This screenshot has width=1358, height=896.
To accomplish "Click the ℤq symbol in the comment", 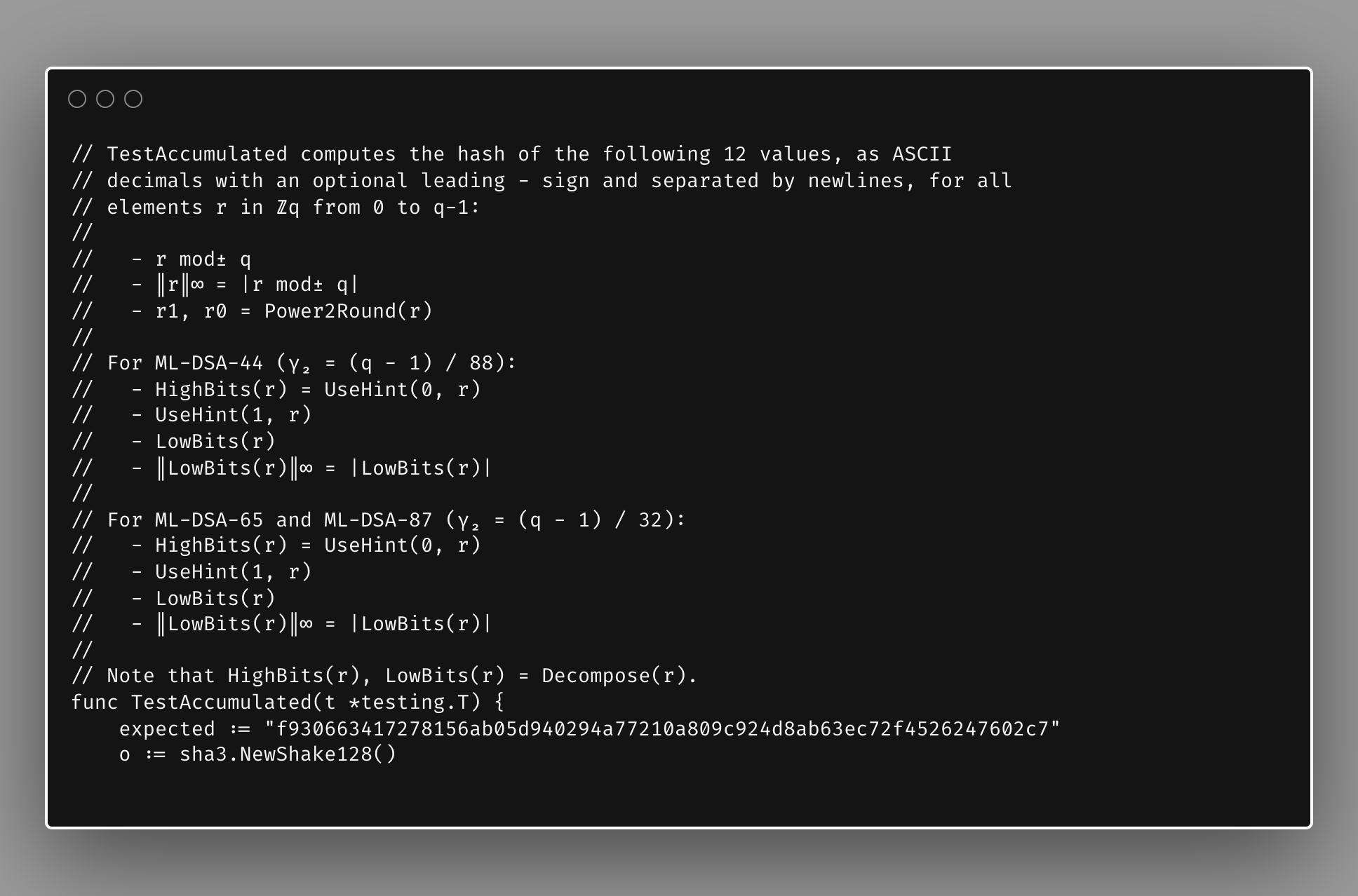I will pyautogui.click(x=288, y=208).
